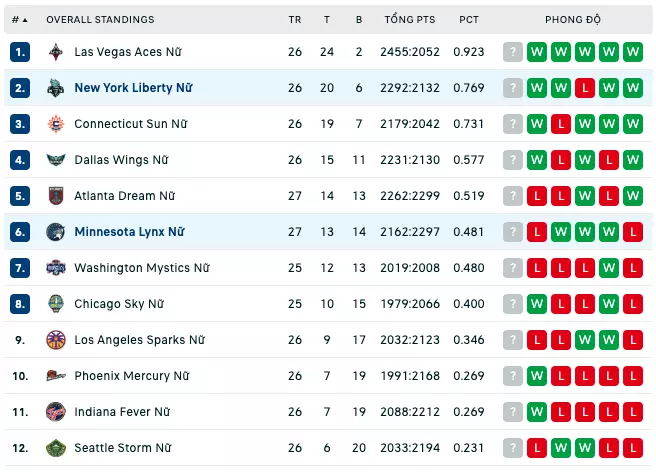656x472 pixels.
Task: Sort by the TỔNG PTS column header
Action: tap(410, 19)
